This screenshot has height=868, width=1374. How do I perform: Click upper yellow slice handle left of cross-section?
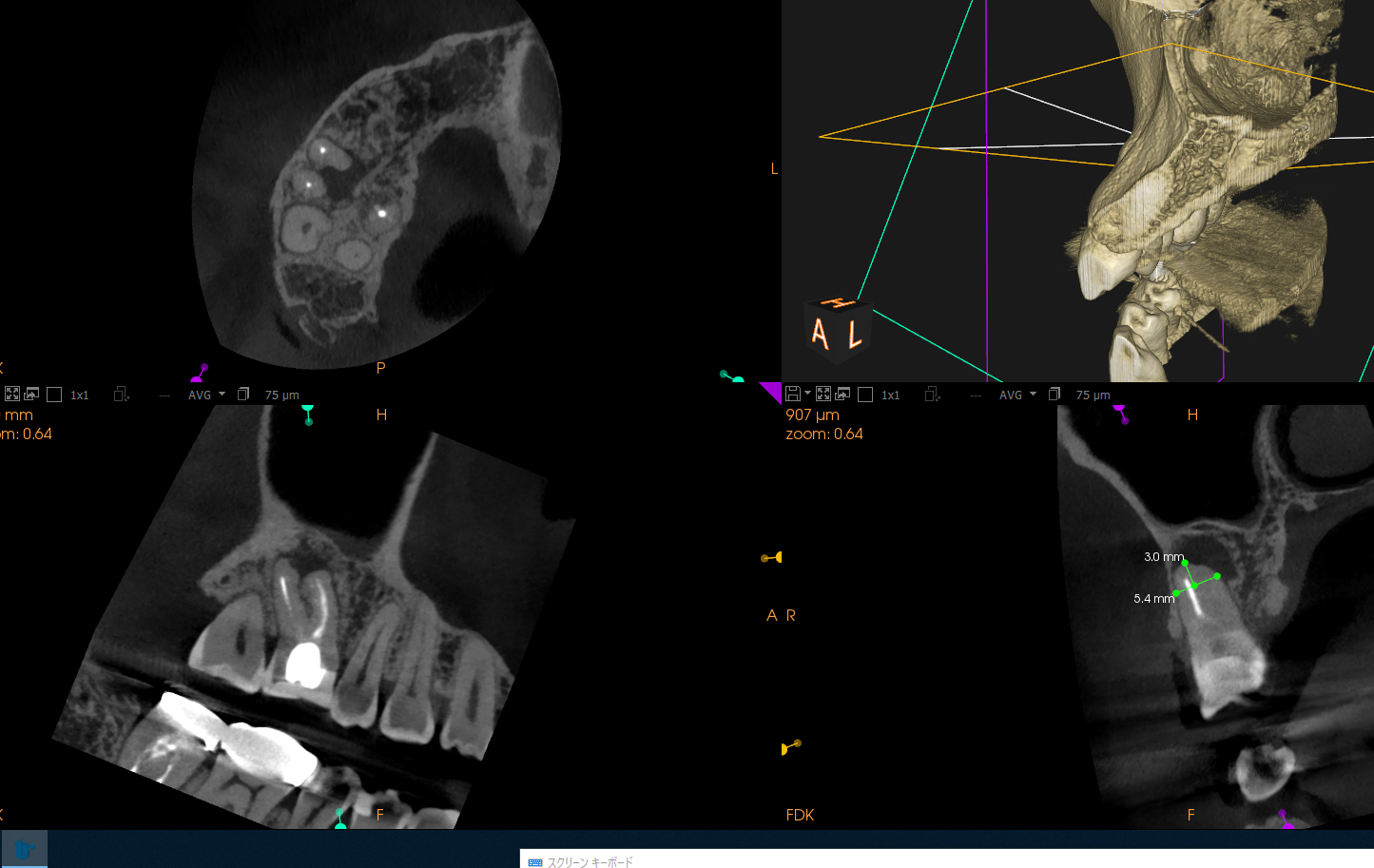click(x=771, y=557)
